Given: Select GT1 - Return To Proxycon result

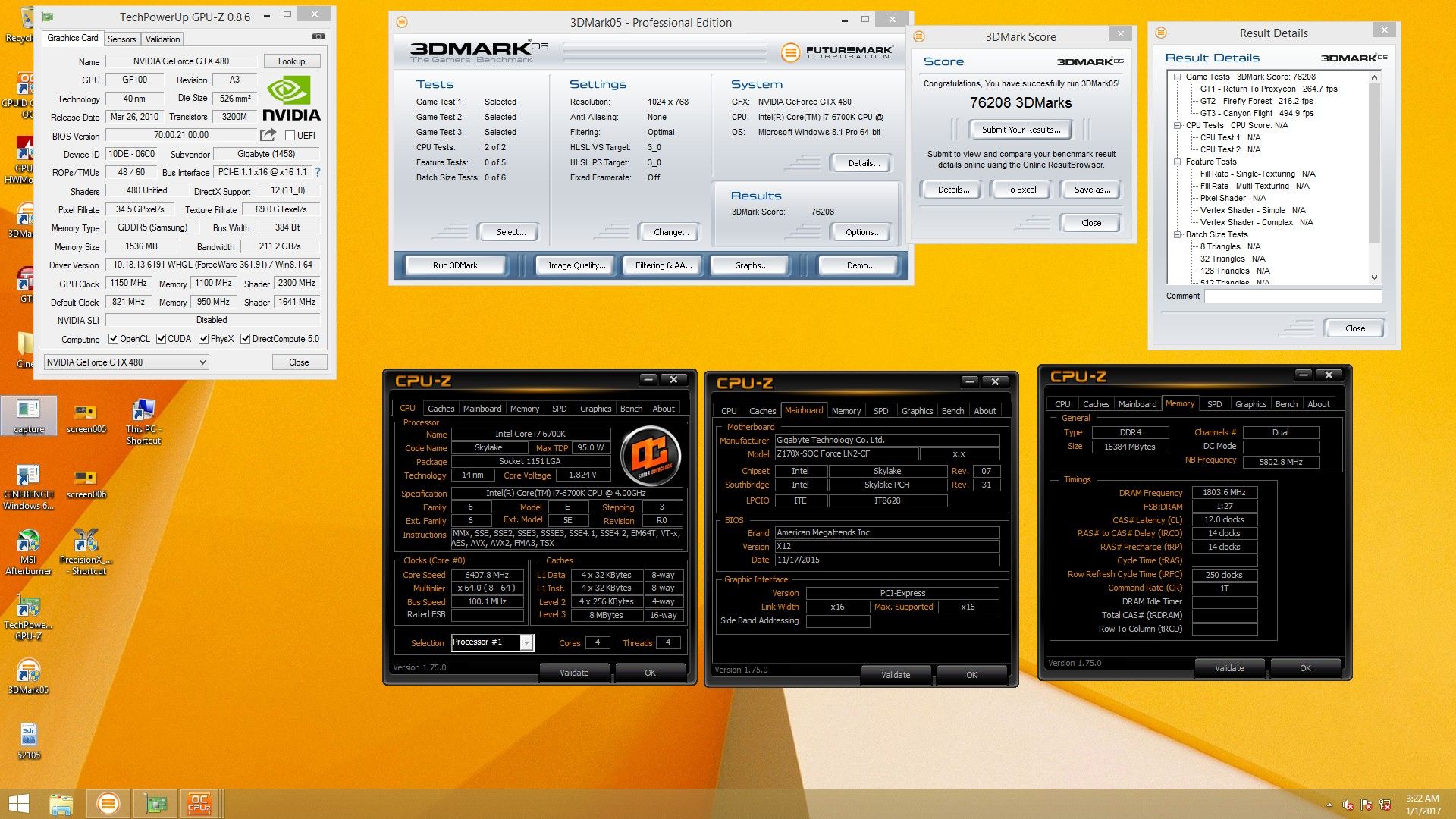Looking at the screenshot, I should point(1269,89).
